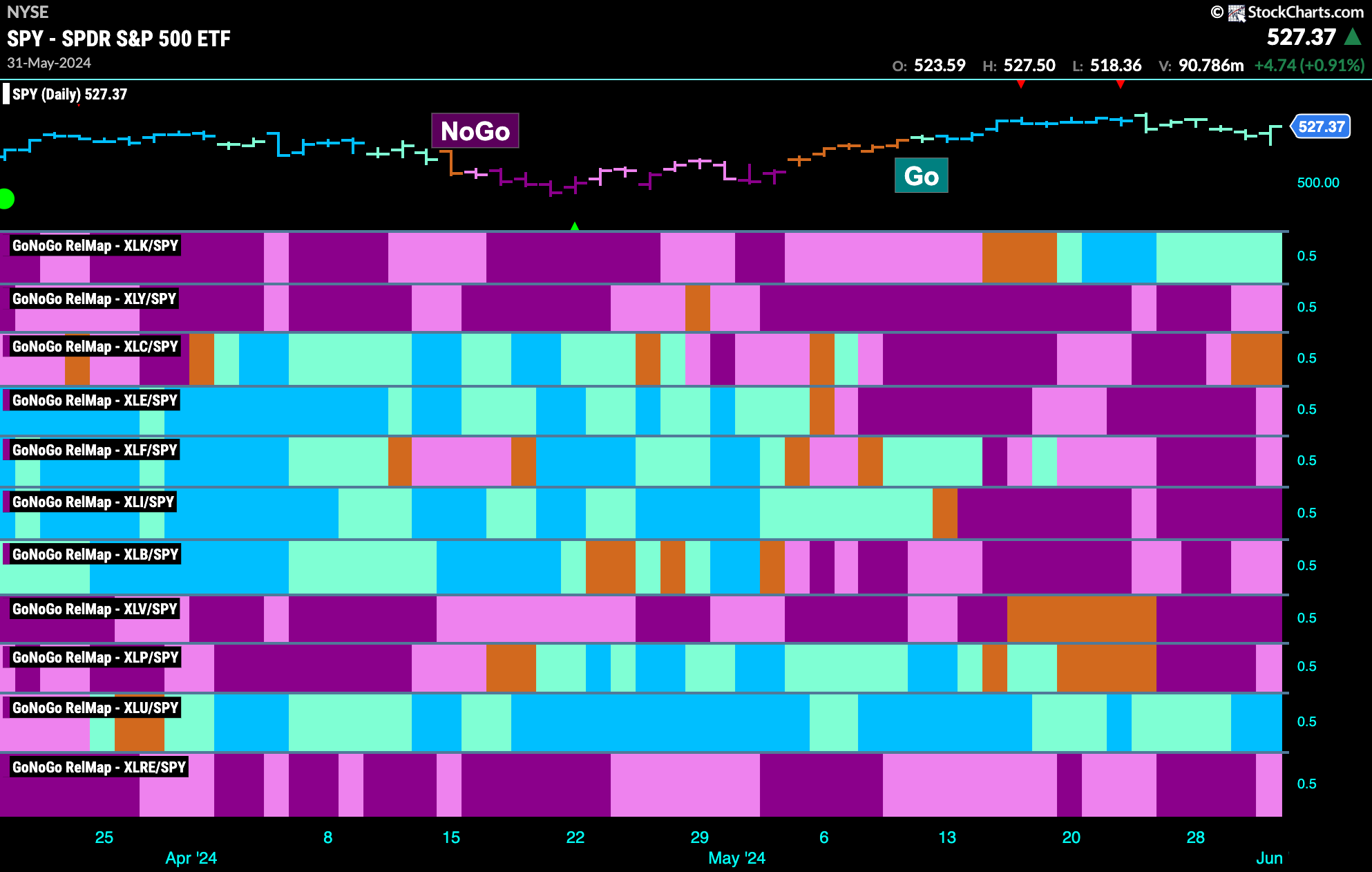The image size is (1372, 872).
Task: Click the Jun month label
Action: coord(1270,858)
